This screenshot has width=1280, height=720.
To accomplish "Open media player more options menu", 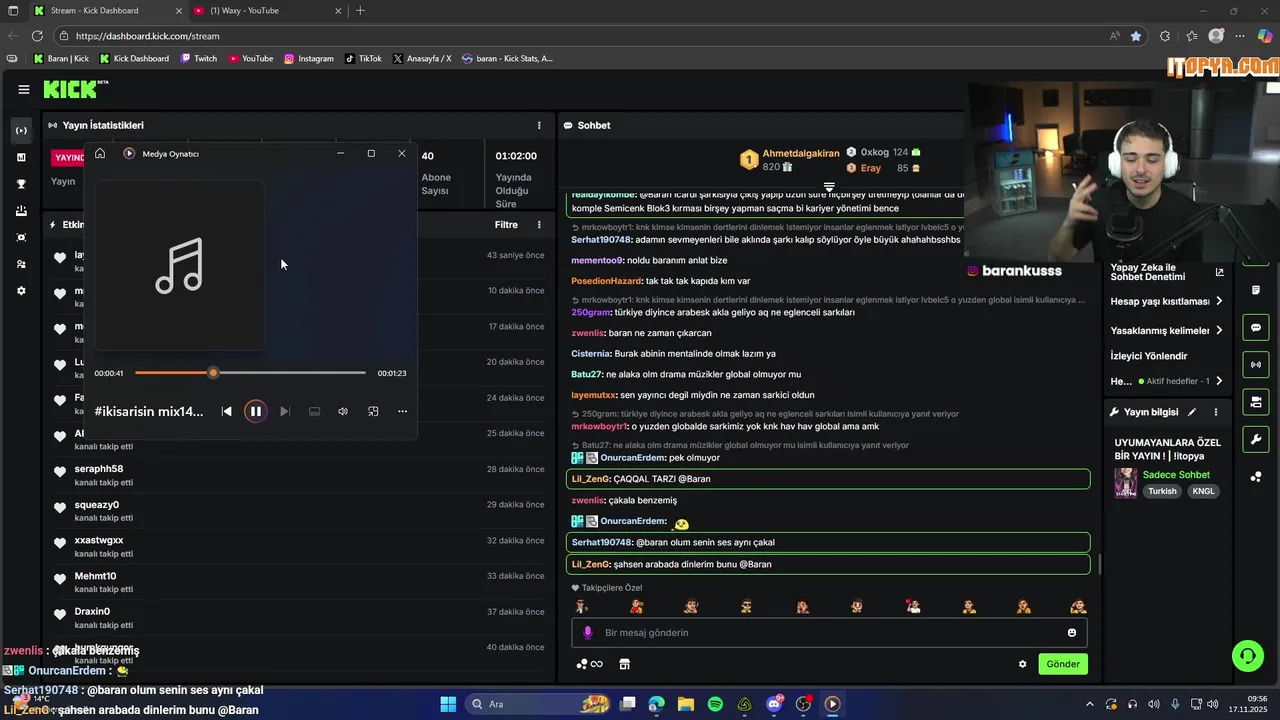I will [x=402, y=411].
